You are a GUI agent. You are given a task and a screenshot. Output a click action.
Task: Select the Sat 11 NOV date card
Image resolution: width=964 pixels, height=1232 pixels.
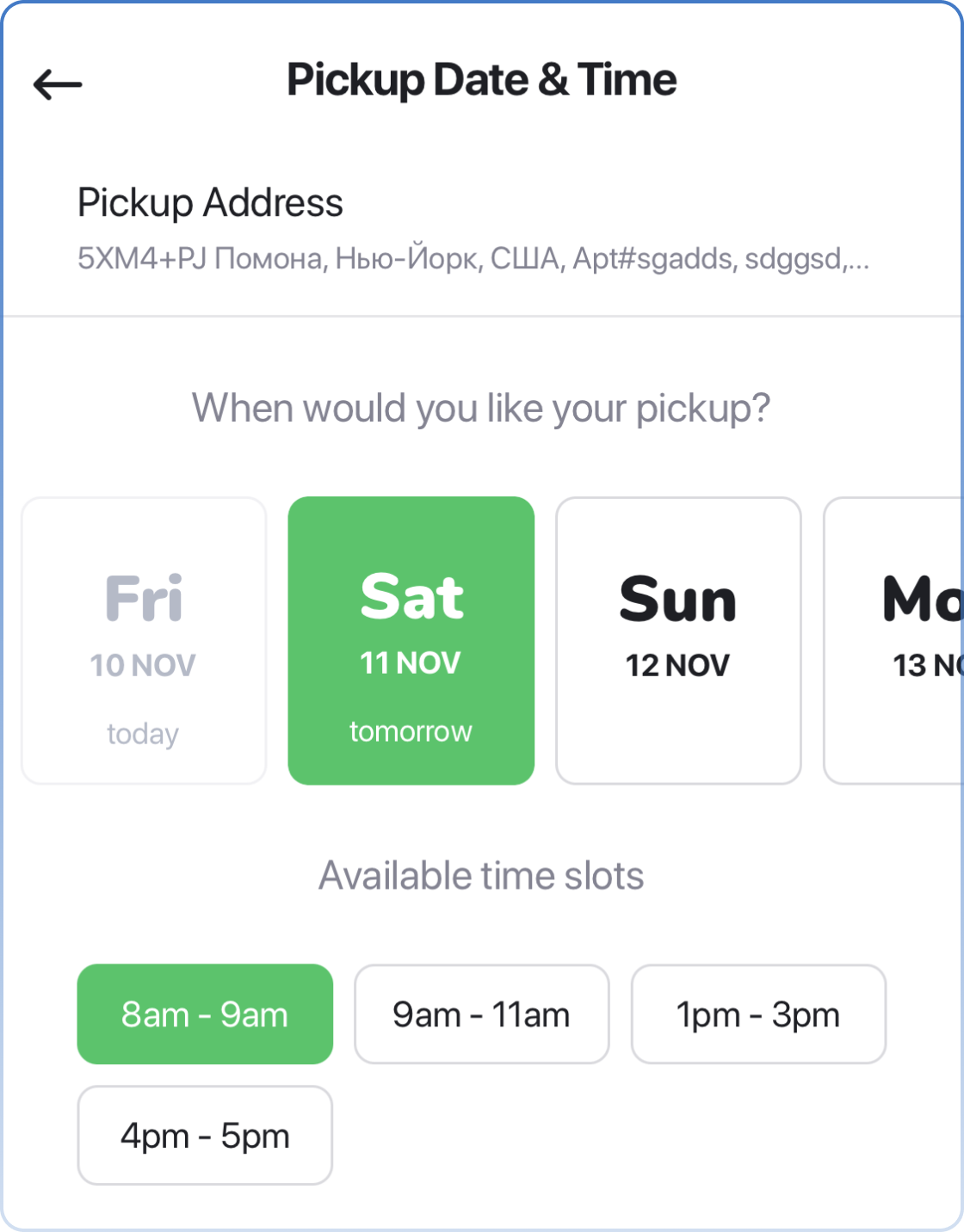(411, 640)
